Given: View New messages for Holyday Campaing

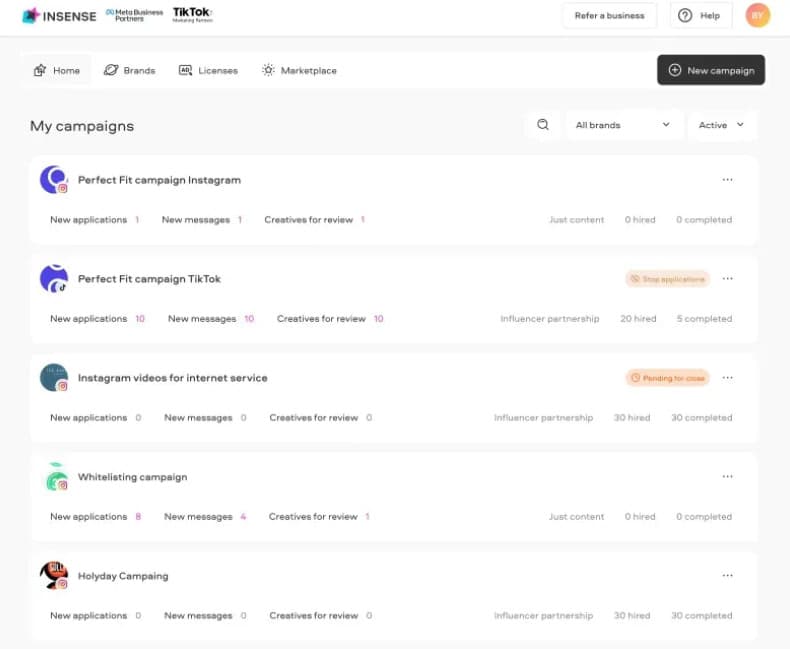Looking at the screenshot, I should [206, 616].
